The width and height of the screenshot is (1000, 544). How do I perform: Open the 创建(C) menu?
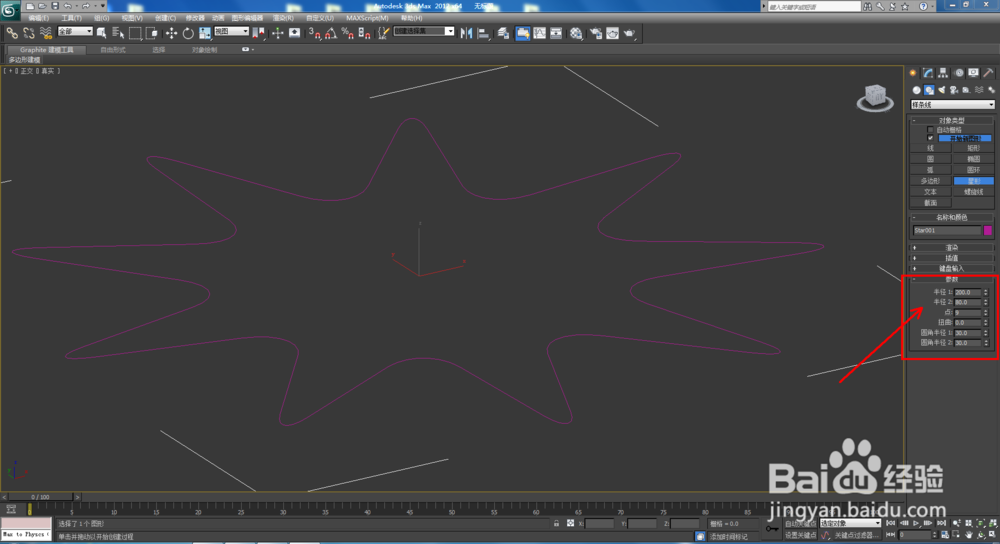(x=165, y=18)
